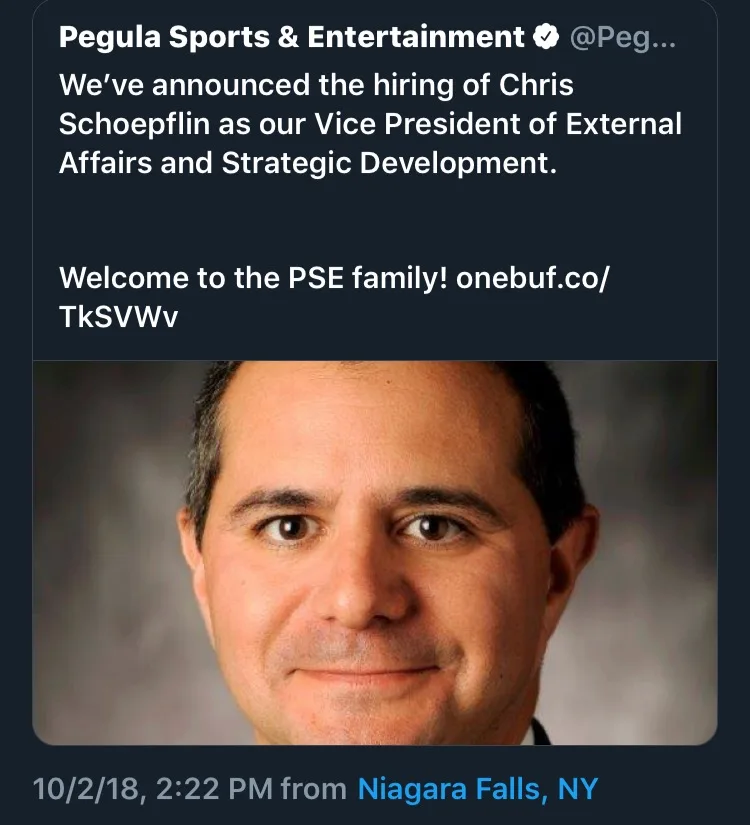Viewport: 750px width, 825px height.
Task: Tap the truncated @Peg... handle
Action: coord(623,38)
